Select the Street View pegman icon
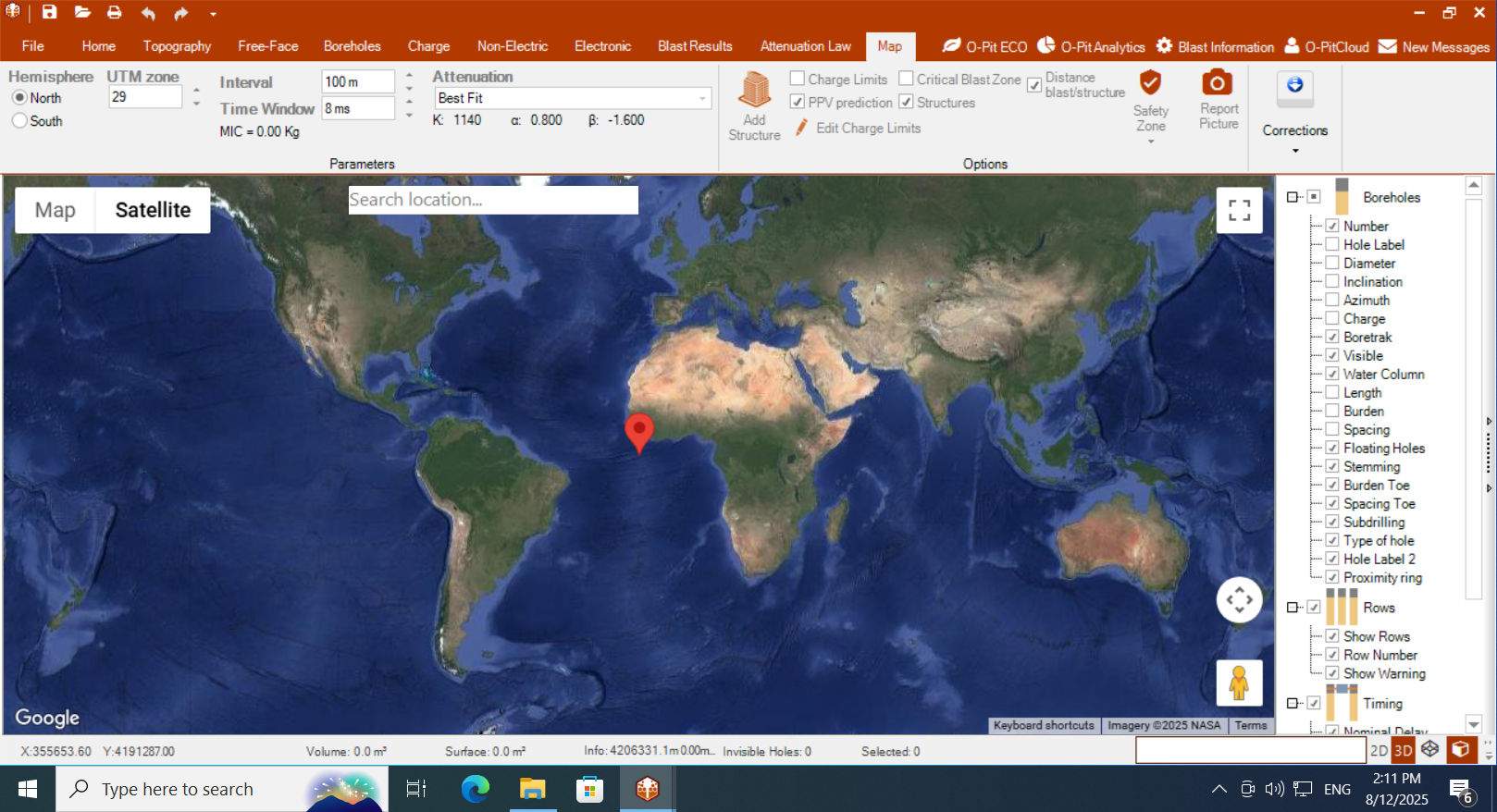The width and height of the screenshot is (1497, 812). point(1239,683)
